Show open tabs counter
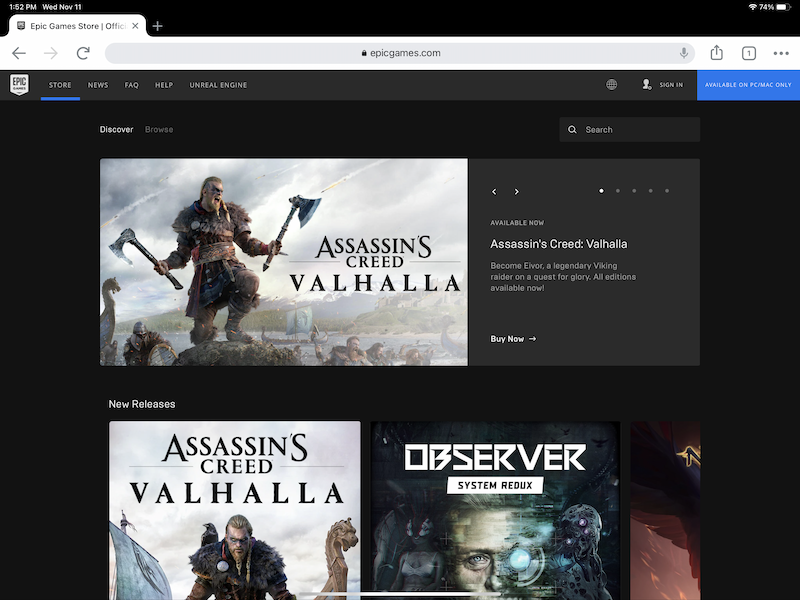Image resolution: width=800 pixels, height=600 pixels. (x=748, y=53)
